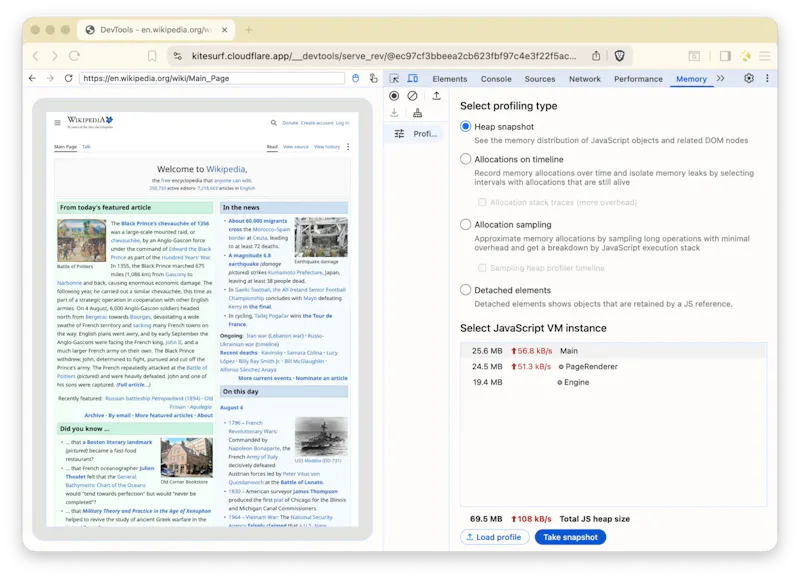Image resolution: width=800 pixels, height=579 pixels.
Task: Click the DevTools browser tab title
Action: (156, 30)
